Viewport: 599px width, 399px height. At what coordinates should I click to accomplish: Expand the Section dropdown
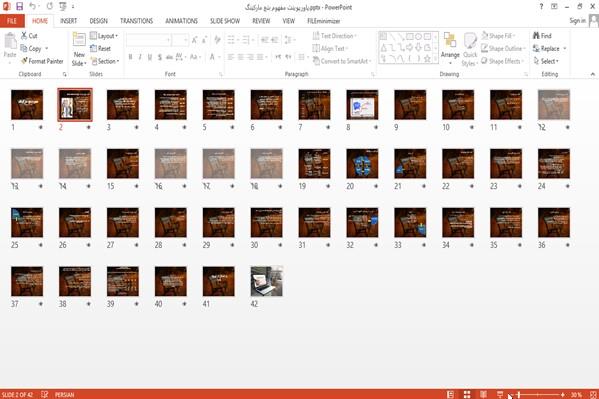[105, 61]
